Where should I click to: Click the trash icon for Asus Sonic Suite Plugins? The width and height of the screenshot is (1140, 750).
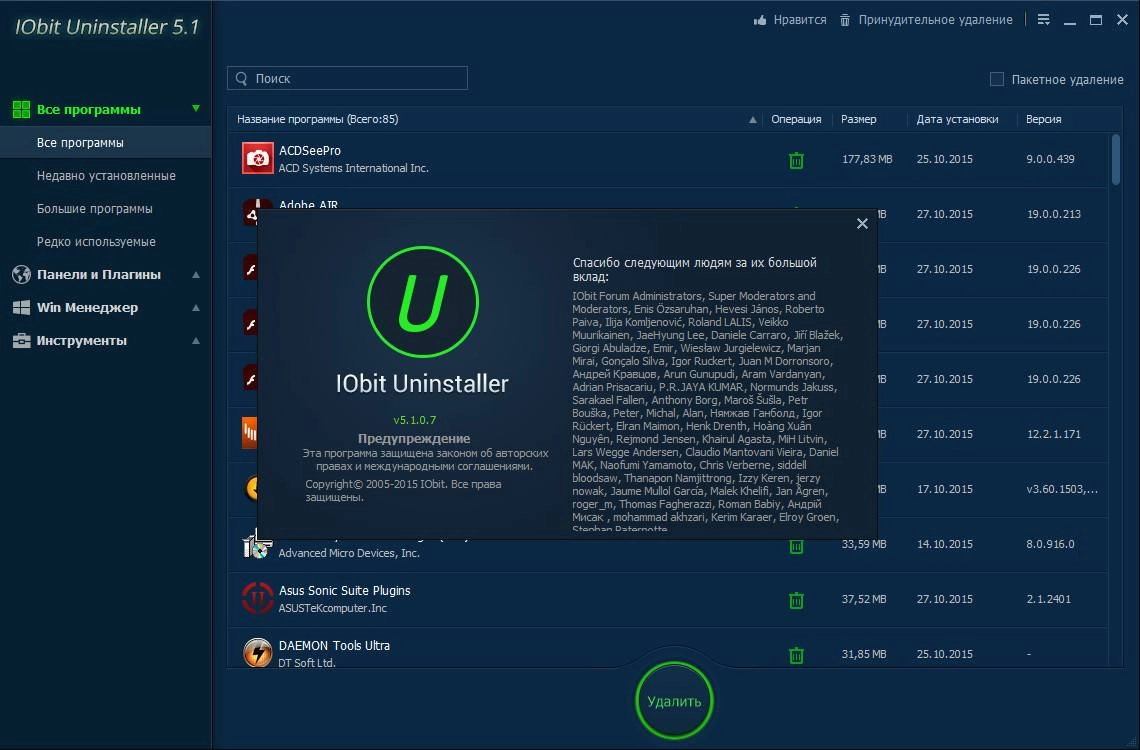click(x=796, y=600)
